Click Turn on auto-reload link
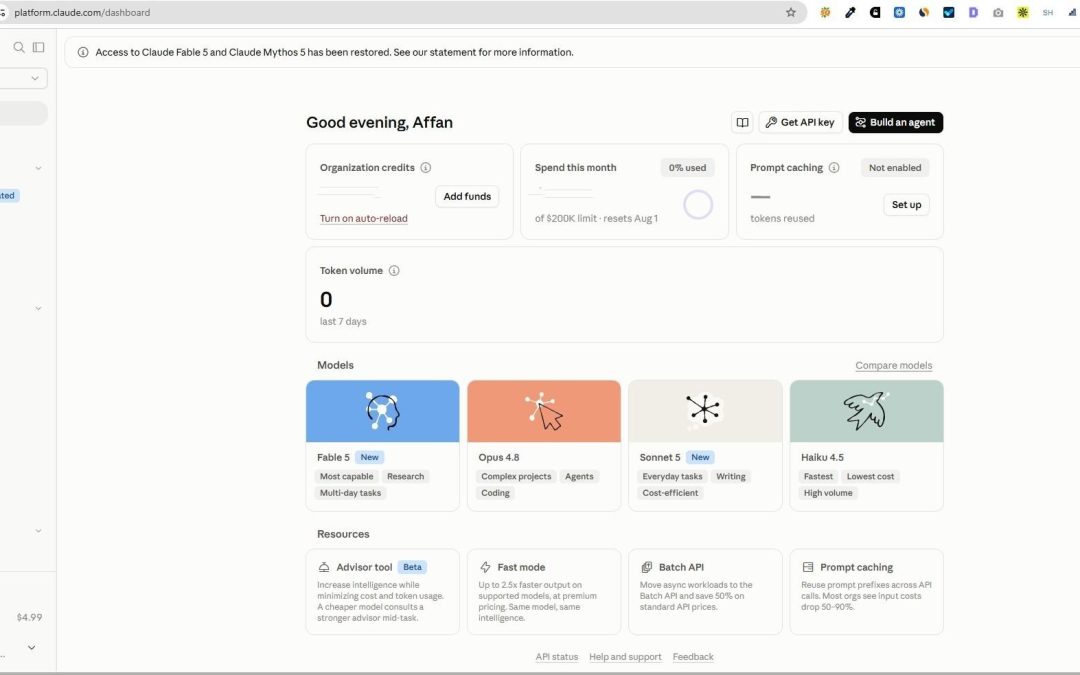 click(x=364, y=218)
